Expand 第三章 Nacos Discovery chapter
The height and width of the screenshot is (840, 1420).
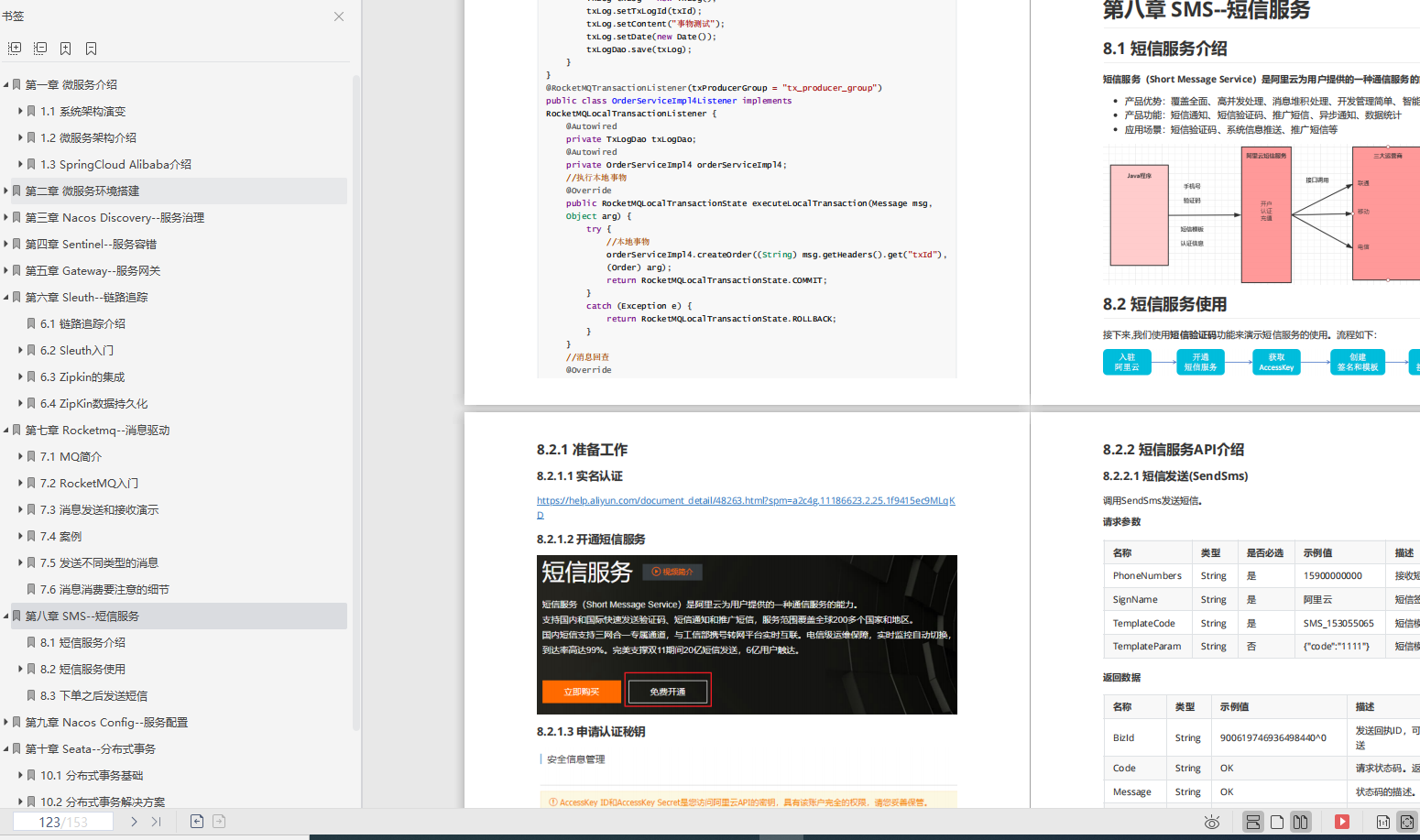[5, 217]
